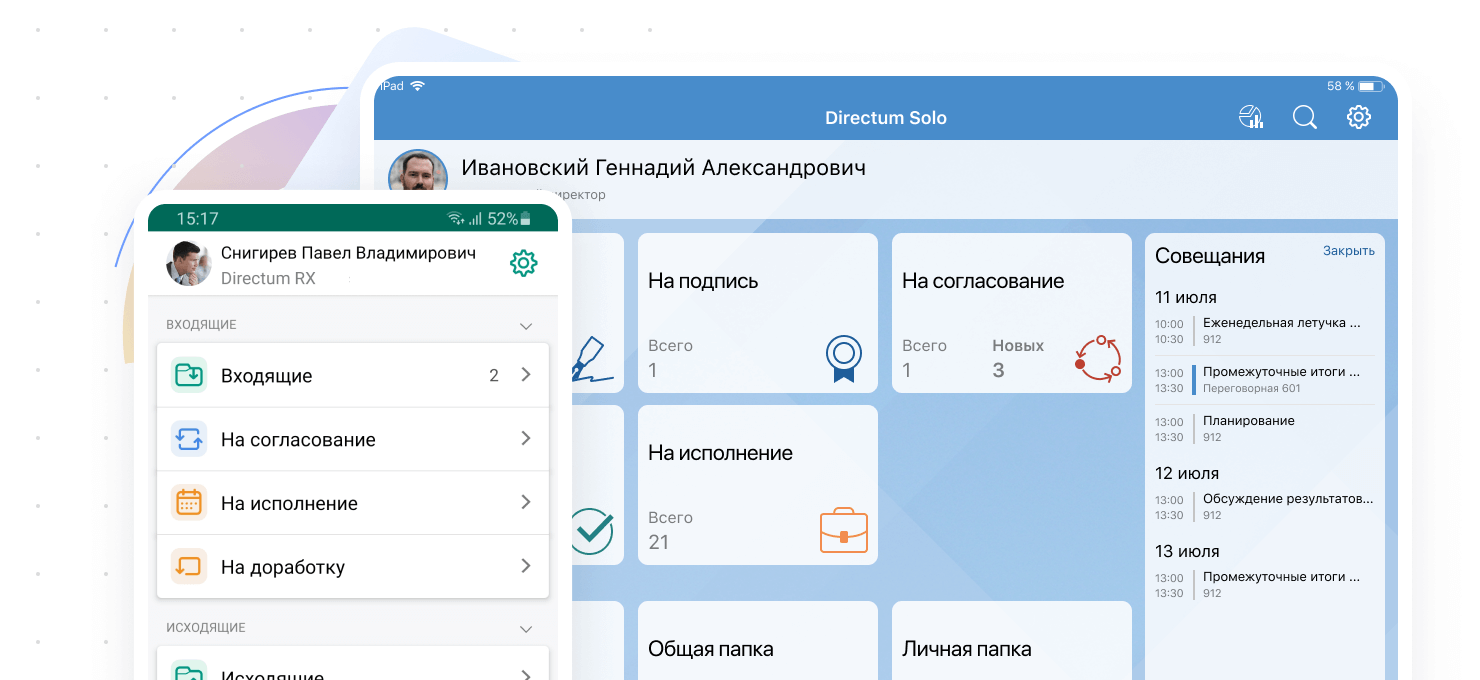Click the Совещания panel title
The width and height of the screenshot is (1480, 680).
[1210, 256]
